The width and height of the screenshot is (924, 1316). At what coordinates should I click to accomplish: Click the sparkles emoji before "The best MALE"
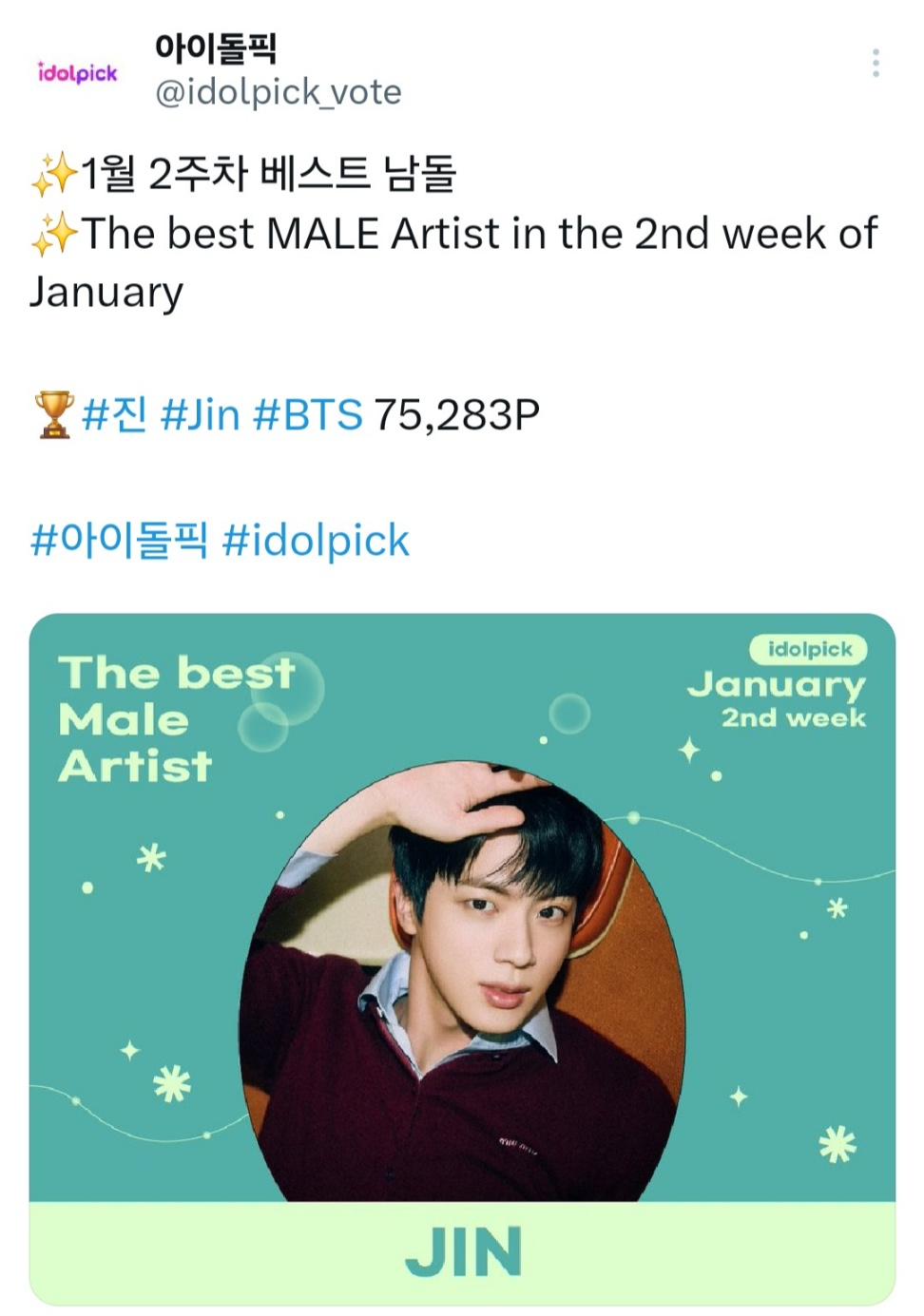(53, 235)
